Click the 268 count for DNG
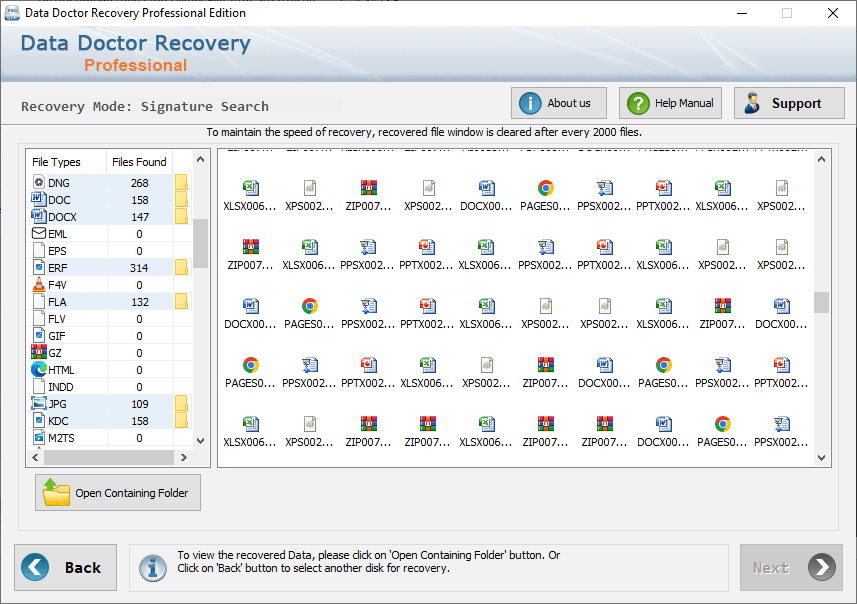This screenshot has height=604, width=857. pyautogui.click(x=139, y=183)
